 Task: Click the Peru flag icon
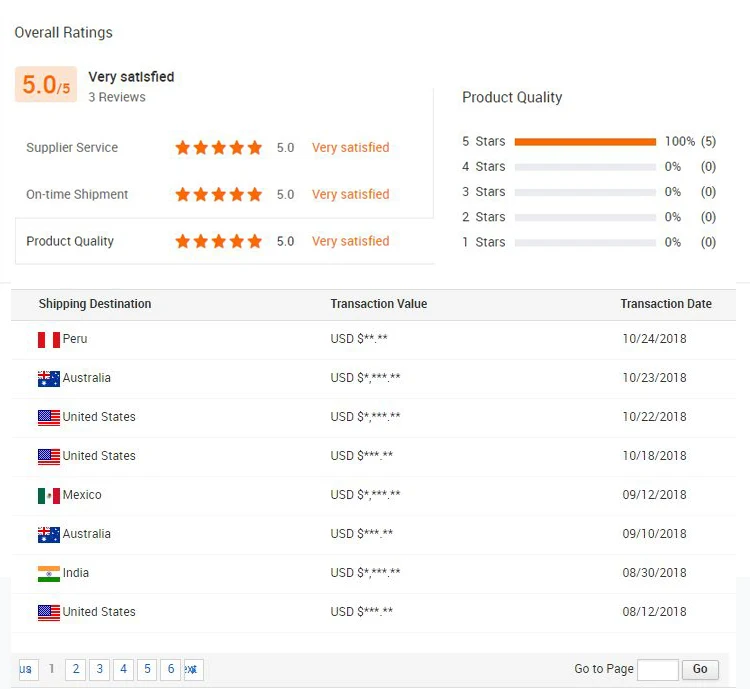tap(49, 340)
